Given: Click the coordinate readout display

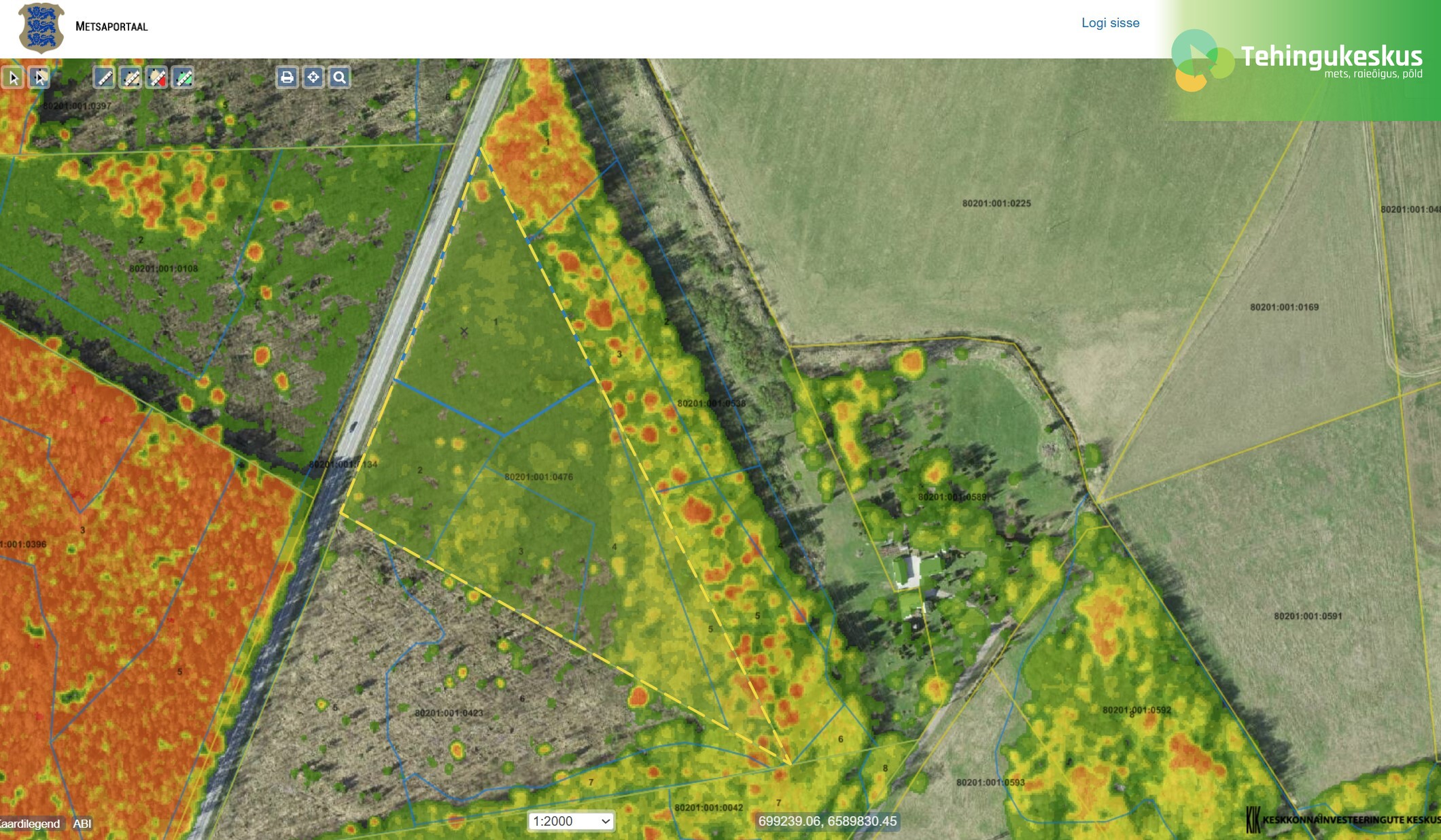Looking at the screenshot, I should pyautogui.click(x=827, y=821).
